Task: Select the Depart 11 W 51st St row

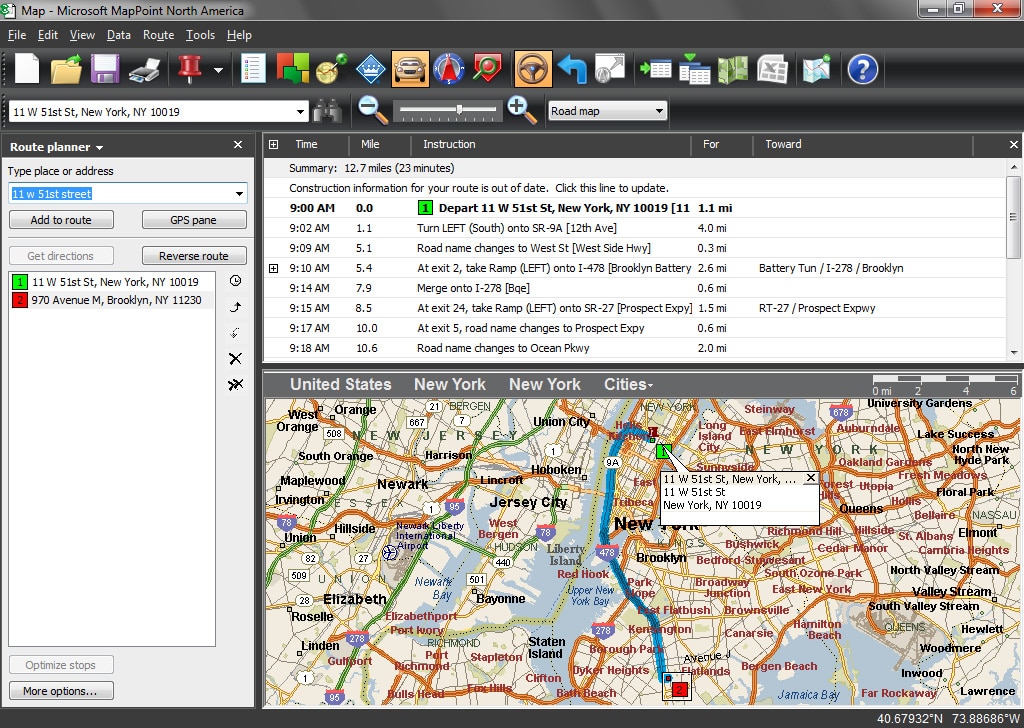Action: 634,208
